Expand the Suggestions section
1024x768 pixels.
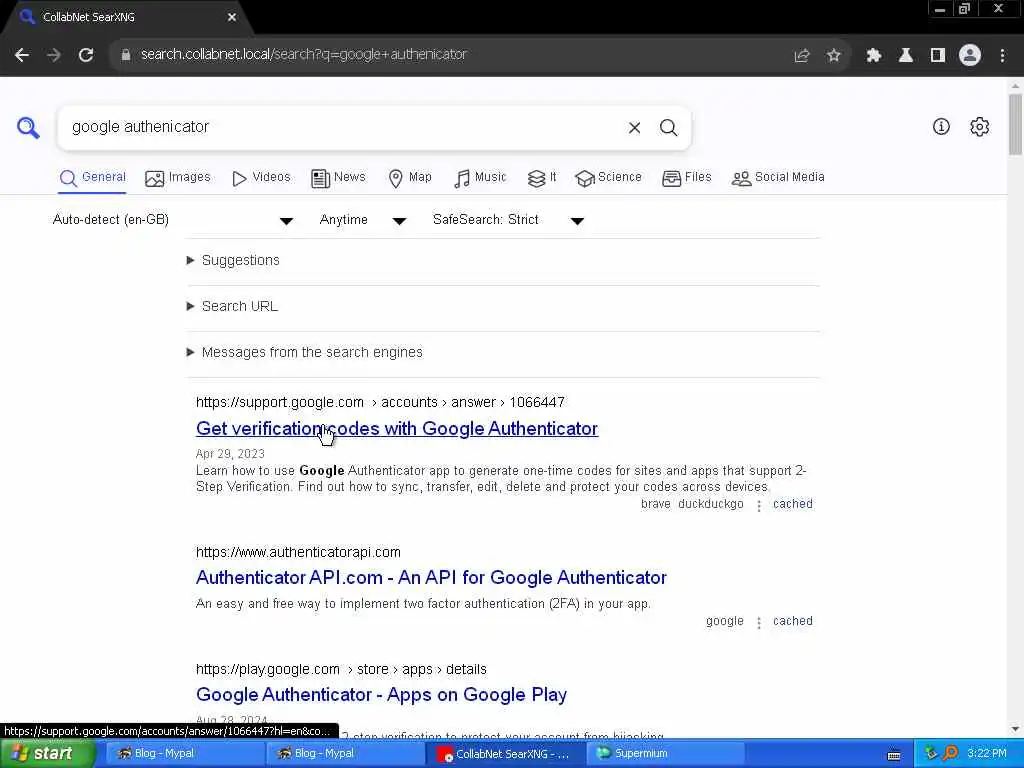[x=234, y=261]
